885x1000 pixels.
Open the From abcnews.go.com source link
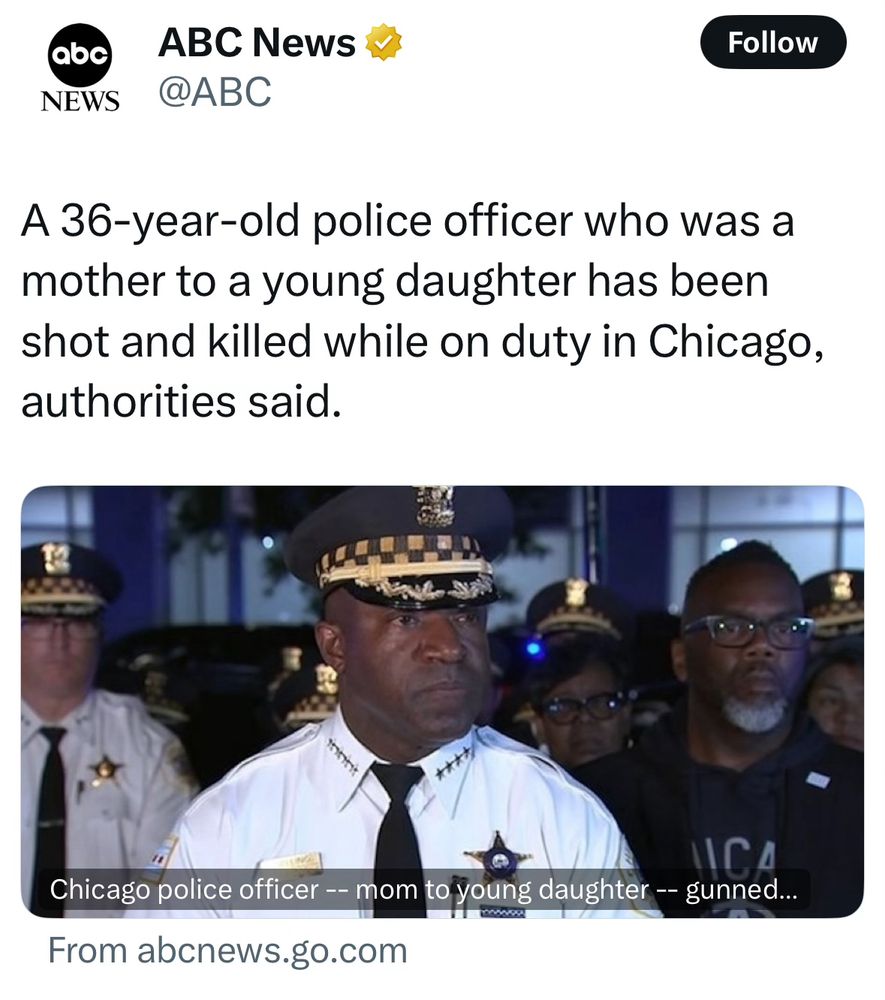tap(228, 951)
